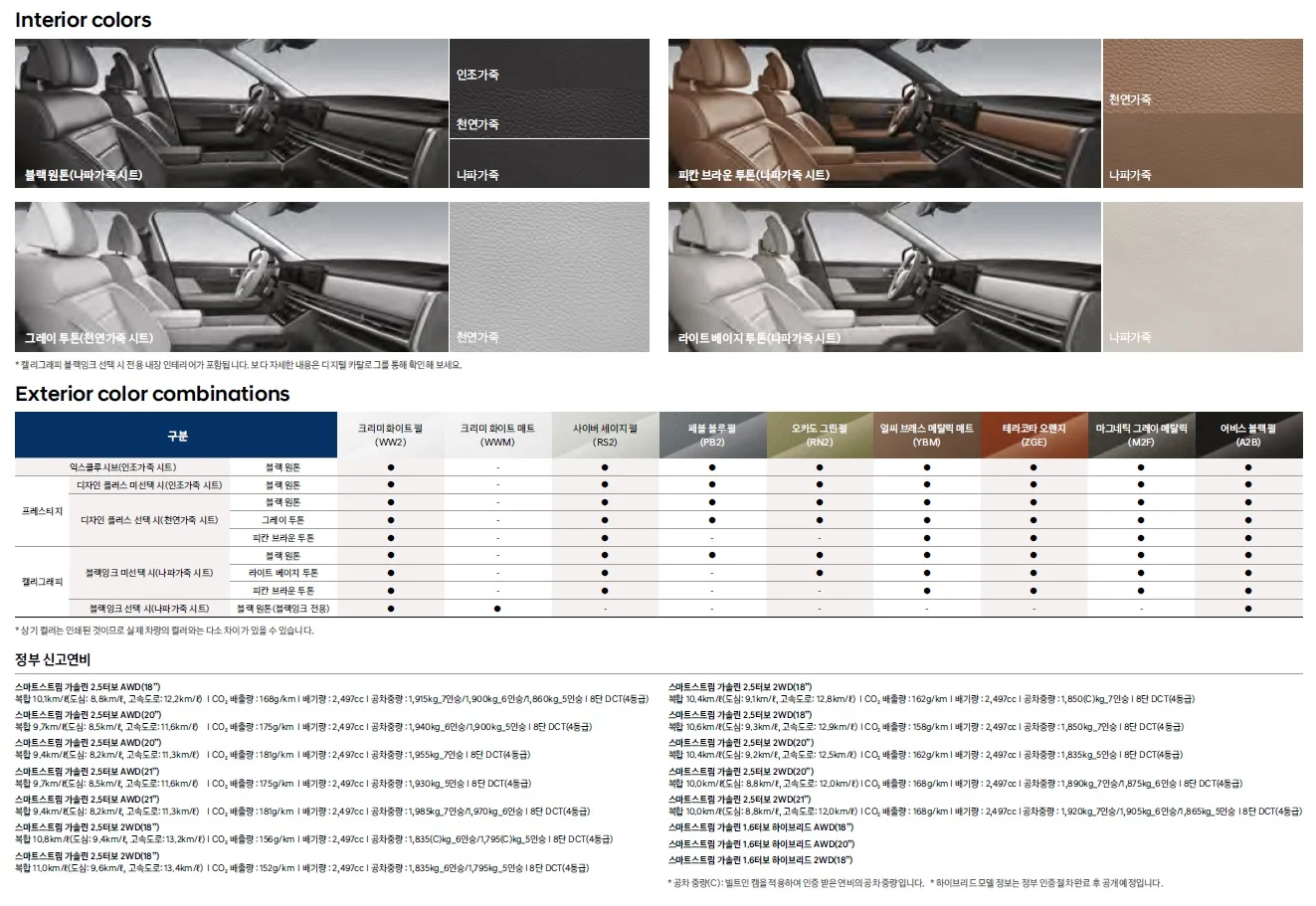Viewport: 1316px width, 906px height.
Task: Select the 1.6터보 하이브리드 AWD(18") line
Action: click(x=761, y=827)
